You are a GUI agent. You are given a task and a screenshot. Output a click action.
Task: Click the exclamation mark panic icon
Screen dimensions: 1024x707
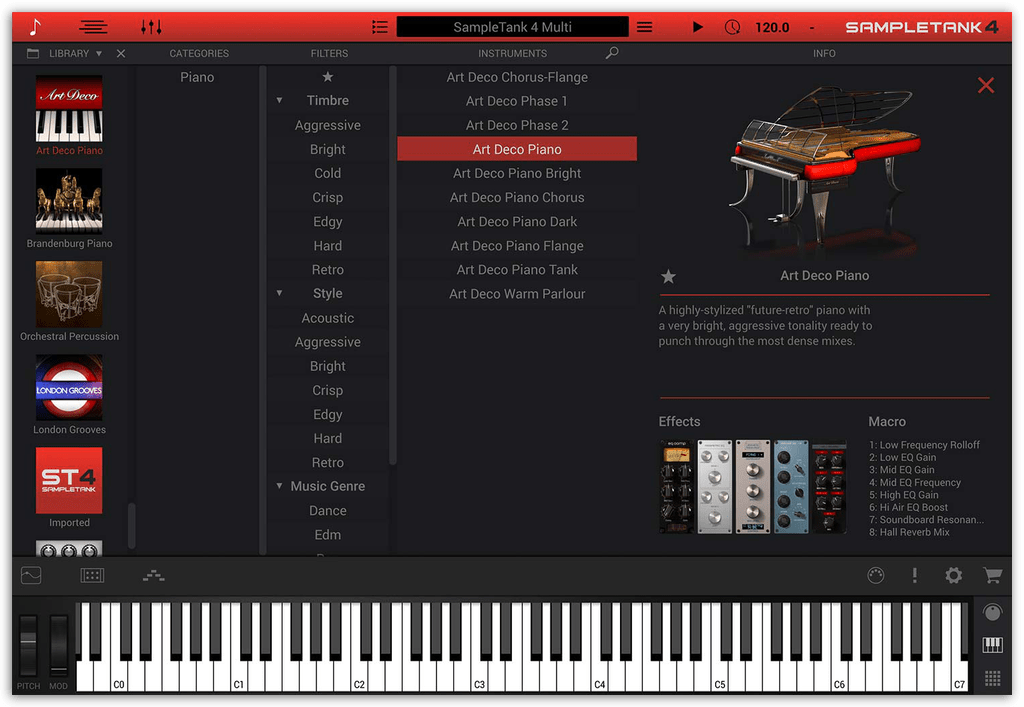pyautogui.click(x=914, y=575)
